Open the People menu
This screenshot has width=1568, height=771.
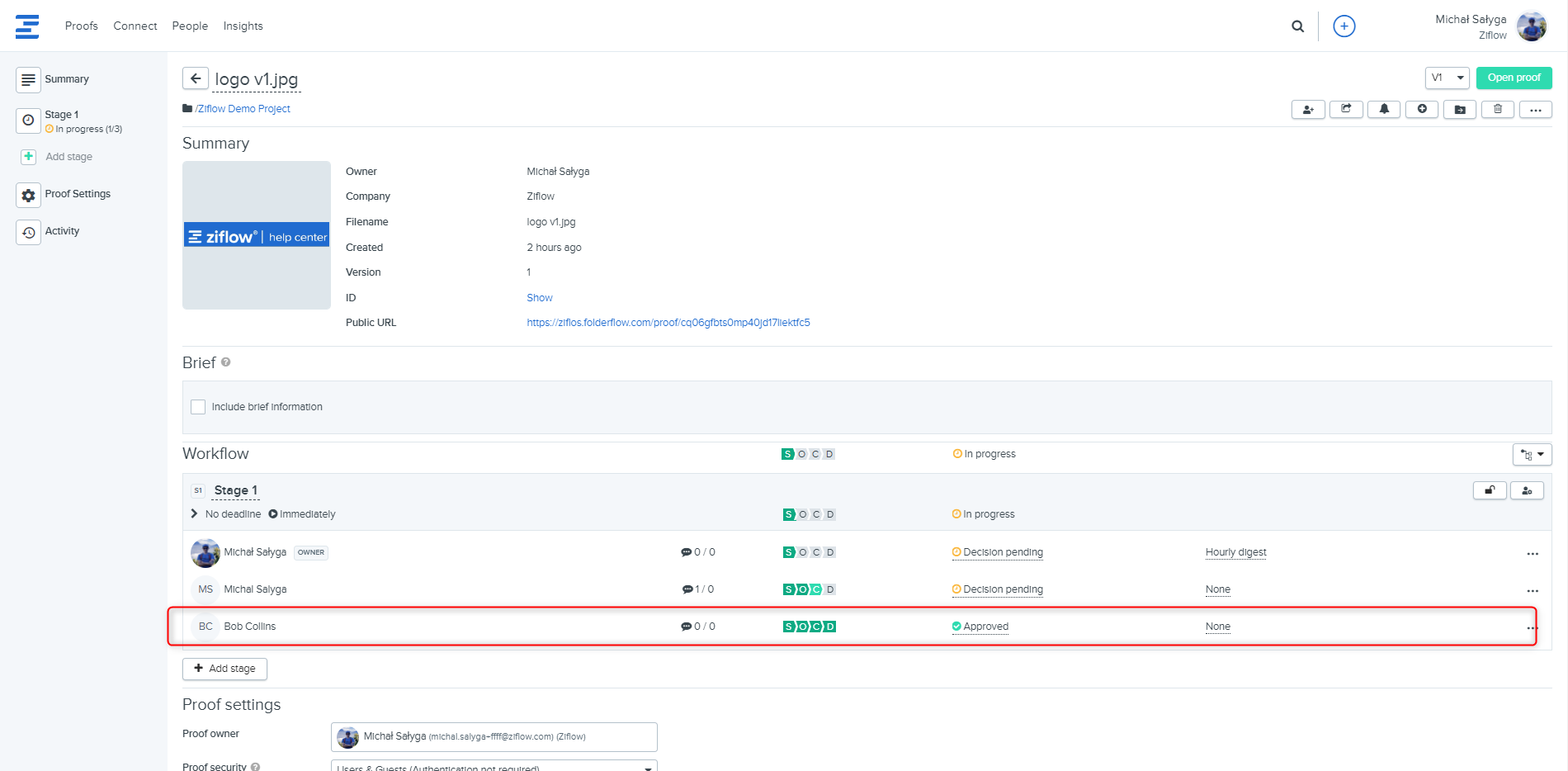[190, 26]
